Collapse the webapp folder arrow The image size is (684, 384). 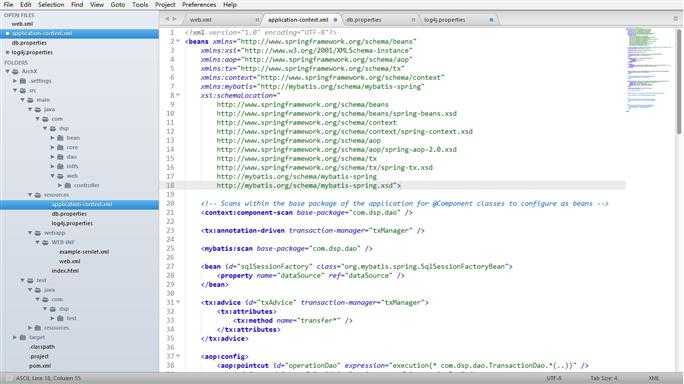coord(30,233)
